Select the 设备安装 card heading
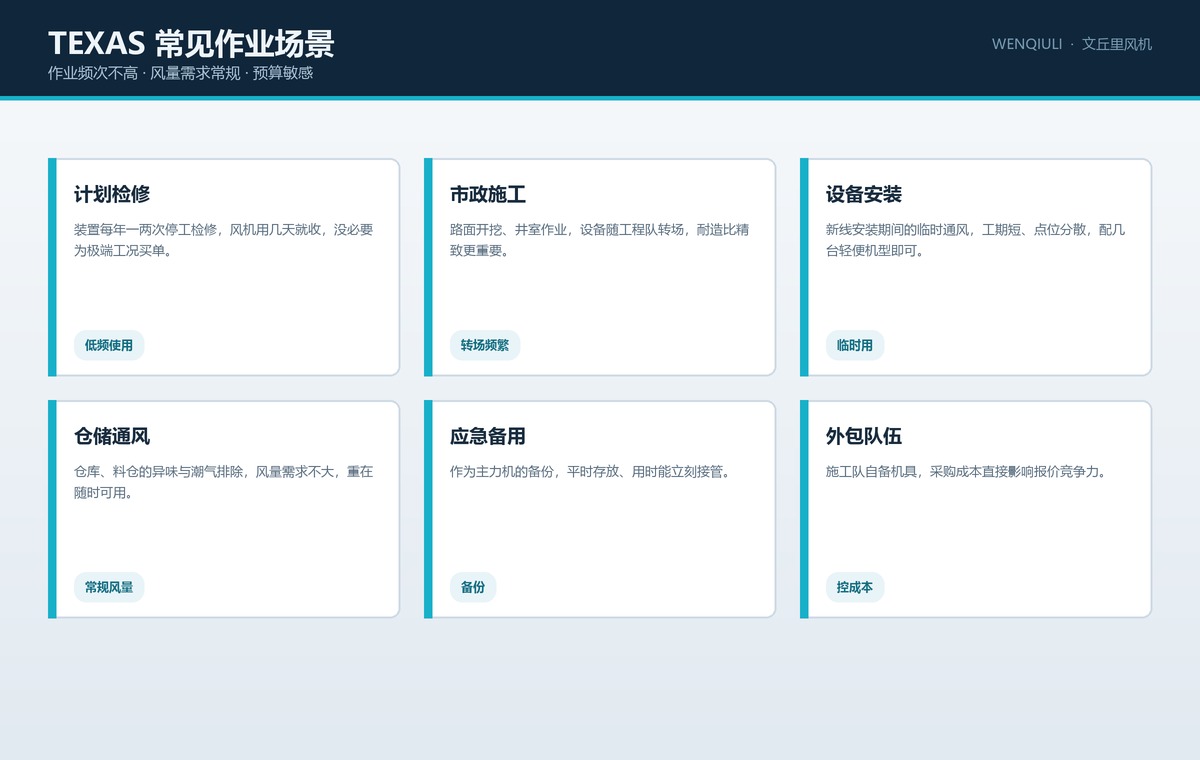This screenshot has width=1200, height=760. [x=864, y=194]
